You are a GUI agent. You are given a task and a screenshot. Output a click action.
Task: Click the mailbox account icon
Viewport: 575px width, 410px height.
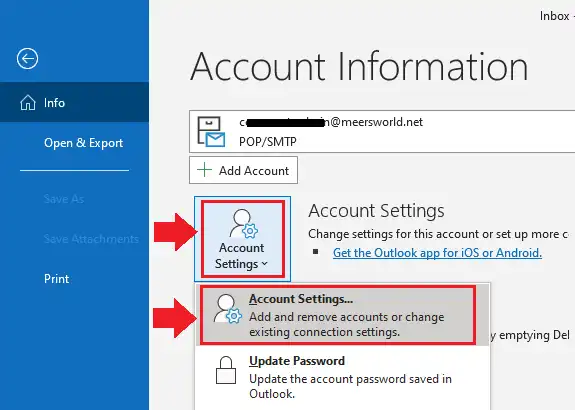click(211, 132)
